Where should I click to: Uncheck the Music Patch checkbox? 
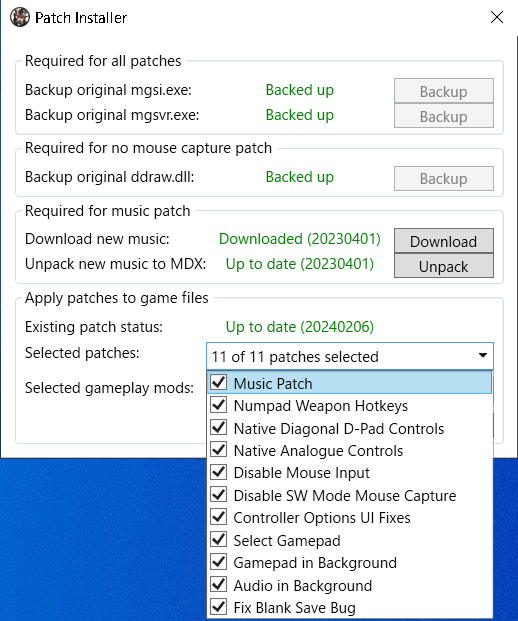coord(219,383)
